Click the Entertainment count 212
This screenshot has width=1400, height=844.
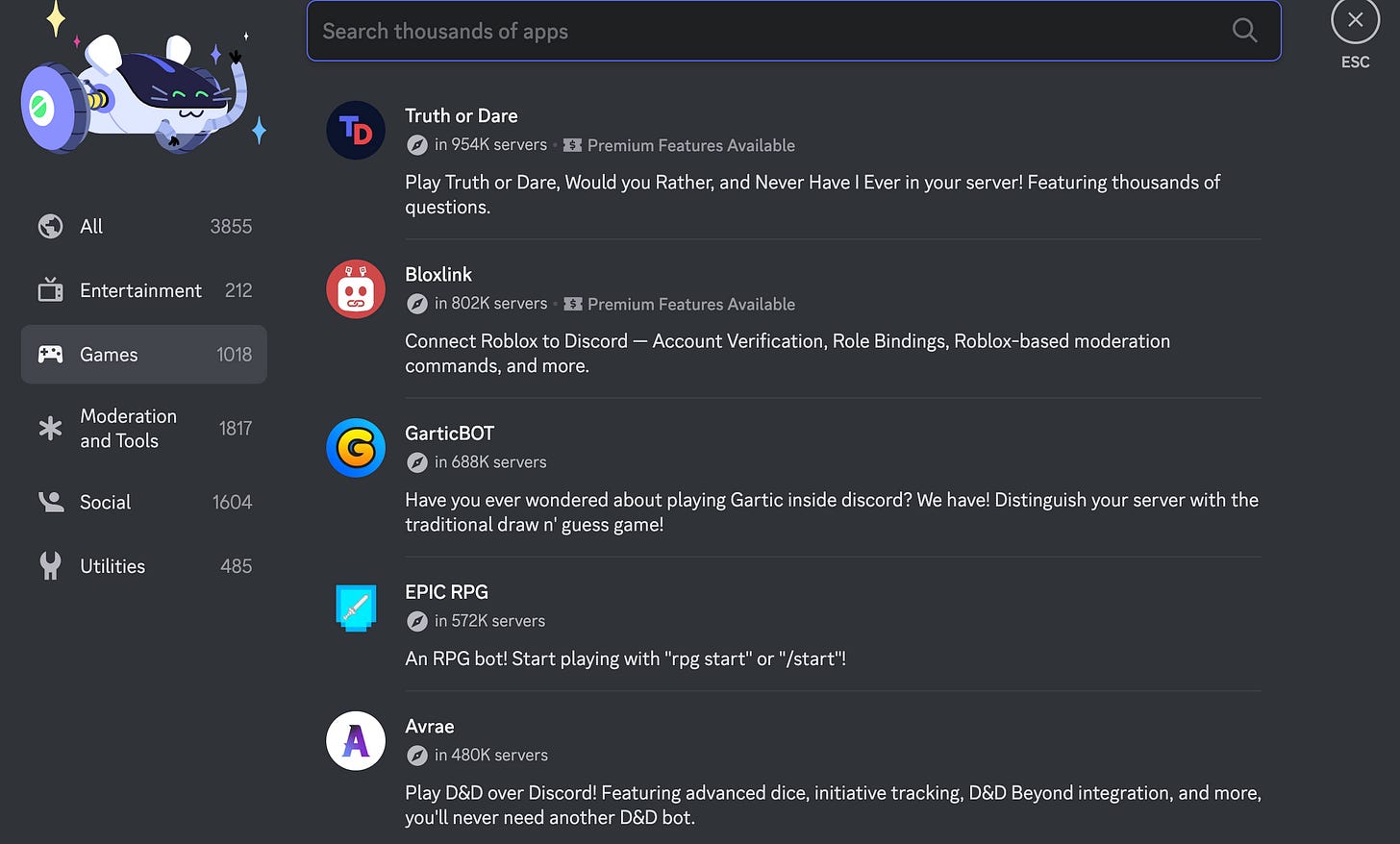tap(238, 290)
